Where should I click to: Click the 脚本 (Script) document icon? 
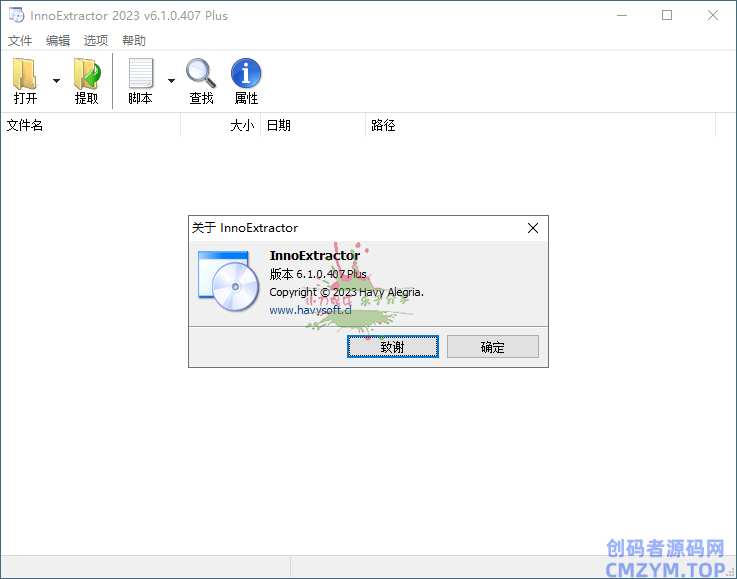(x=140, y=75)
